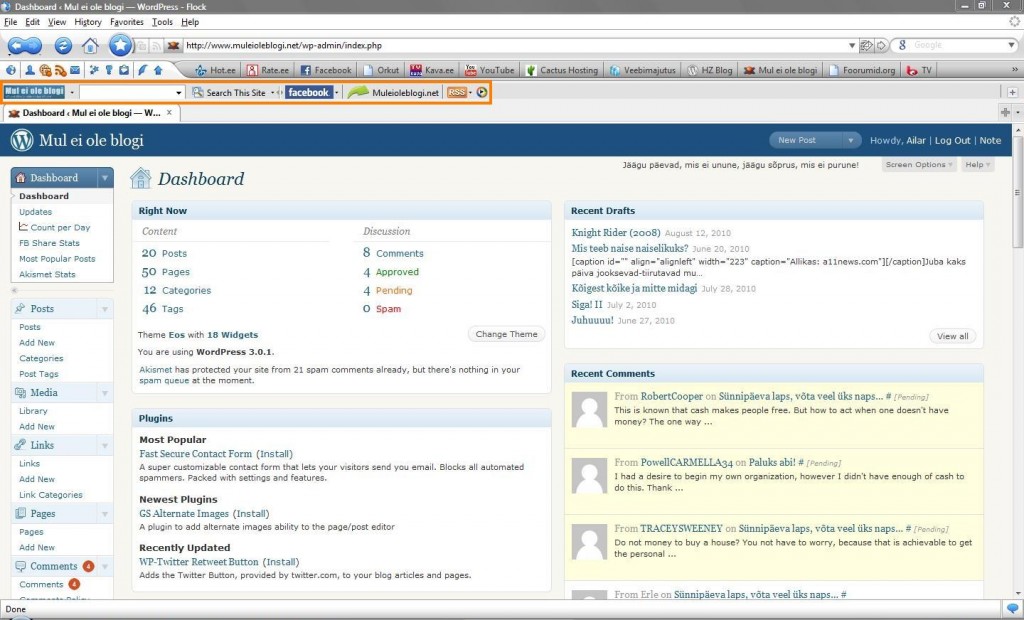1024x620 pixels.
Task: Collapse the sidebar menu via separator arrow
Action: pyautogui.click(x=14, y=290)
